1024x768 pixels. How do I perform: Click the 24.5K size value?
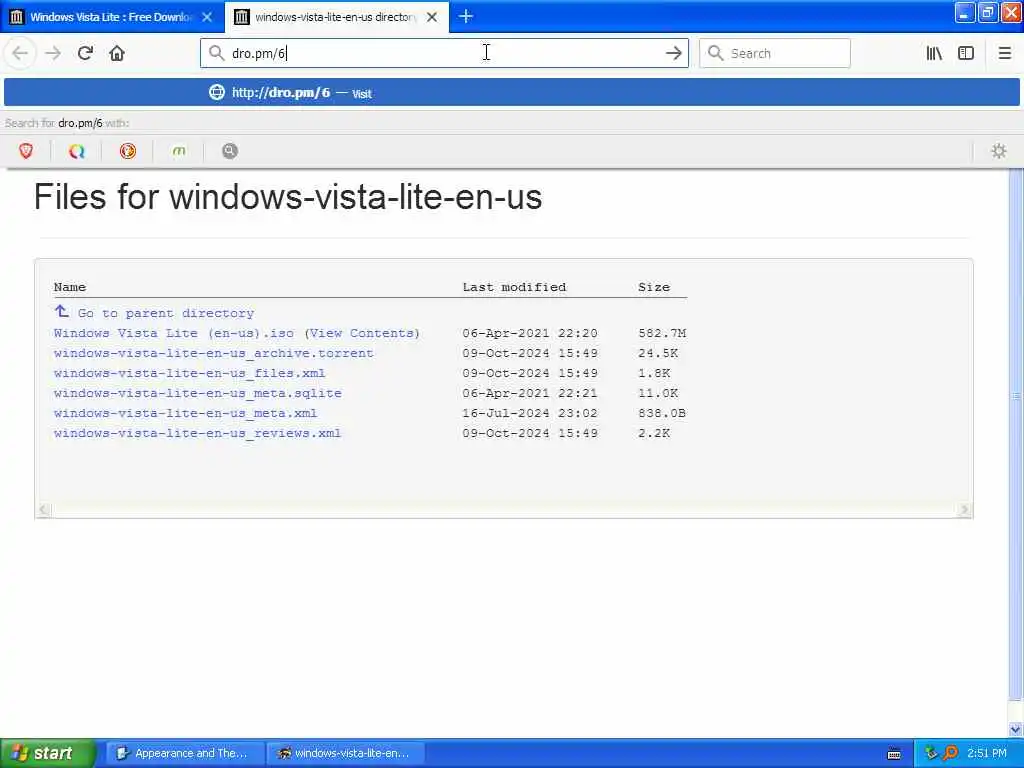[658, 353]
